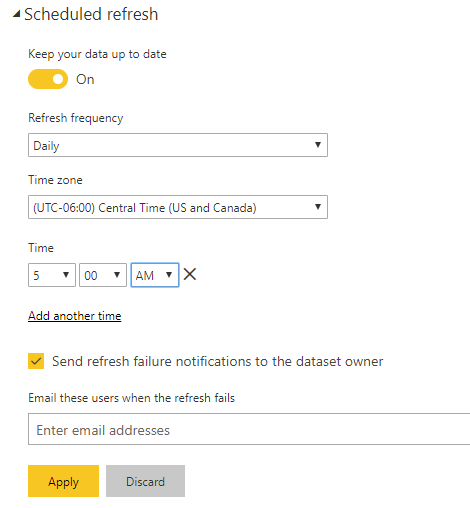Click the arrow beside minutes value 00
The width and height of the screenshot is (470, 508).
pyautogui.click(x=117, y=275)
